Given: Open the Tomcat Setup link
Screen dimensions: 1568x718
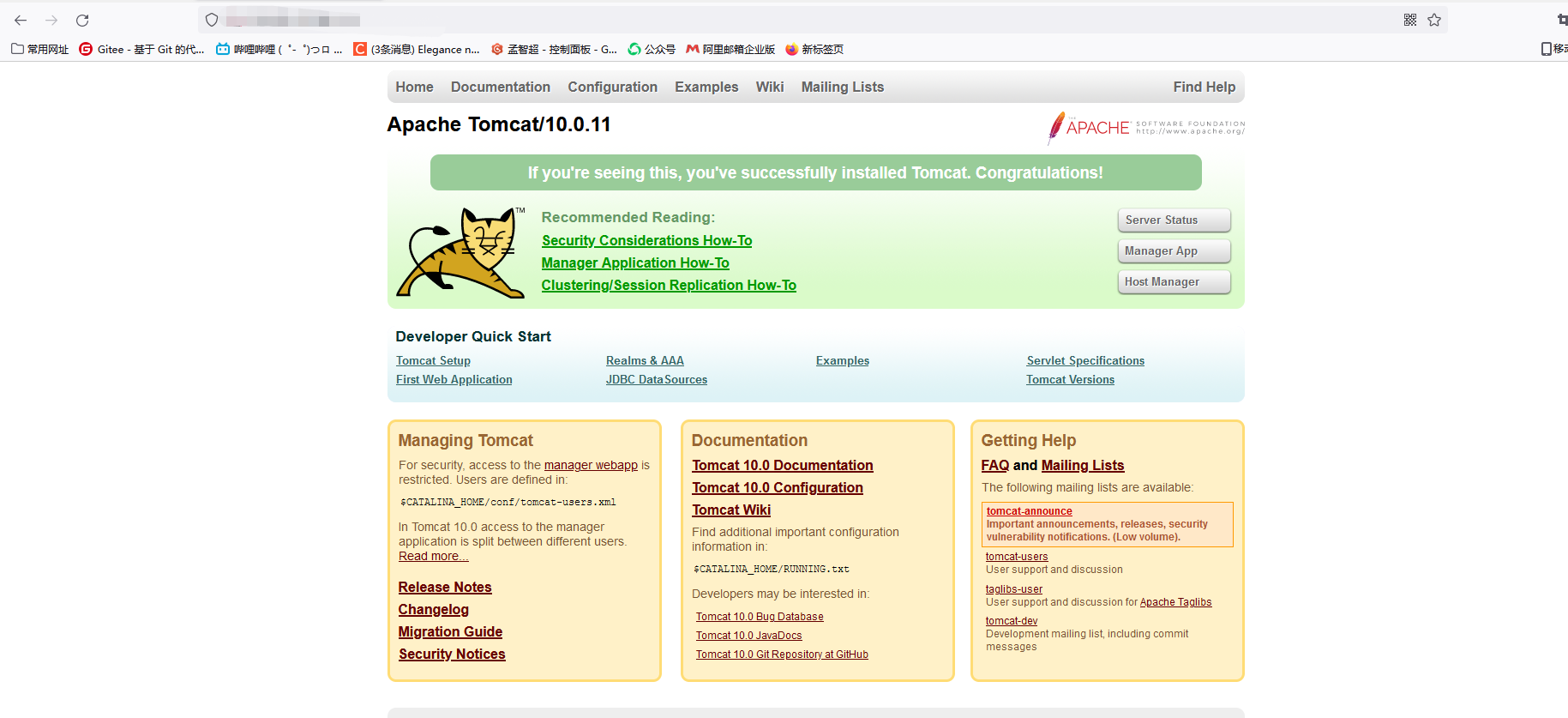Looking at the screenshot, I should 433,361.
